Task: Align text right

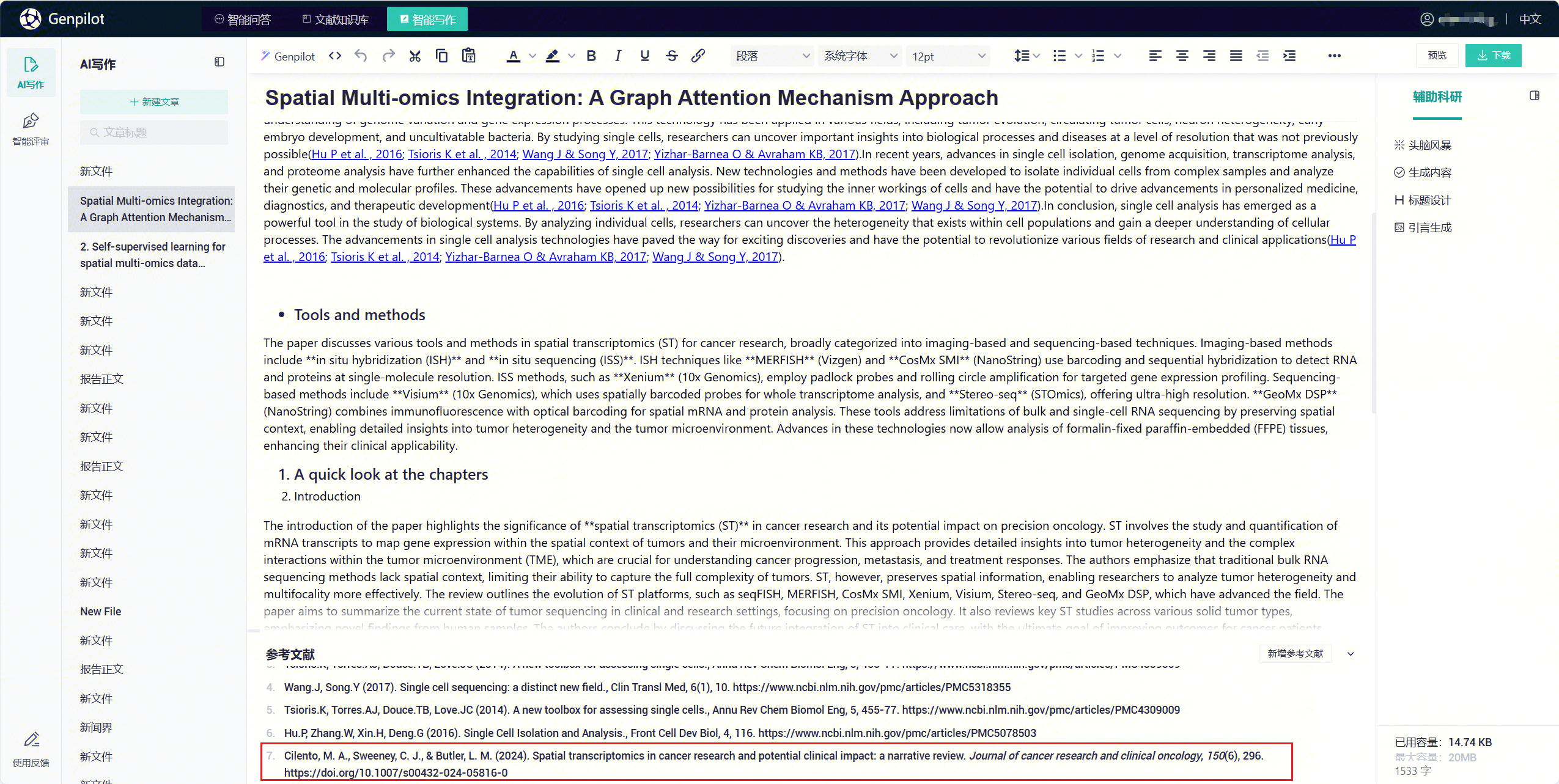Action: click(1209, 56)
